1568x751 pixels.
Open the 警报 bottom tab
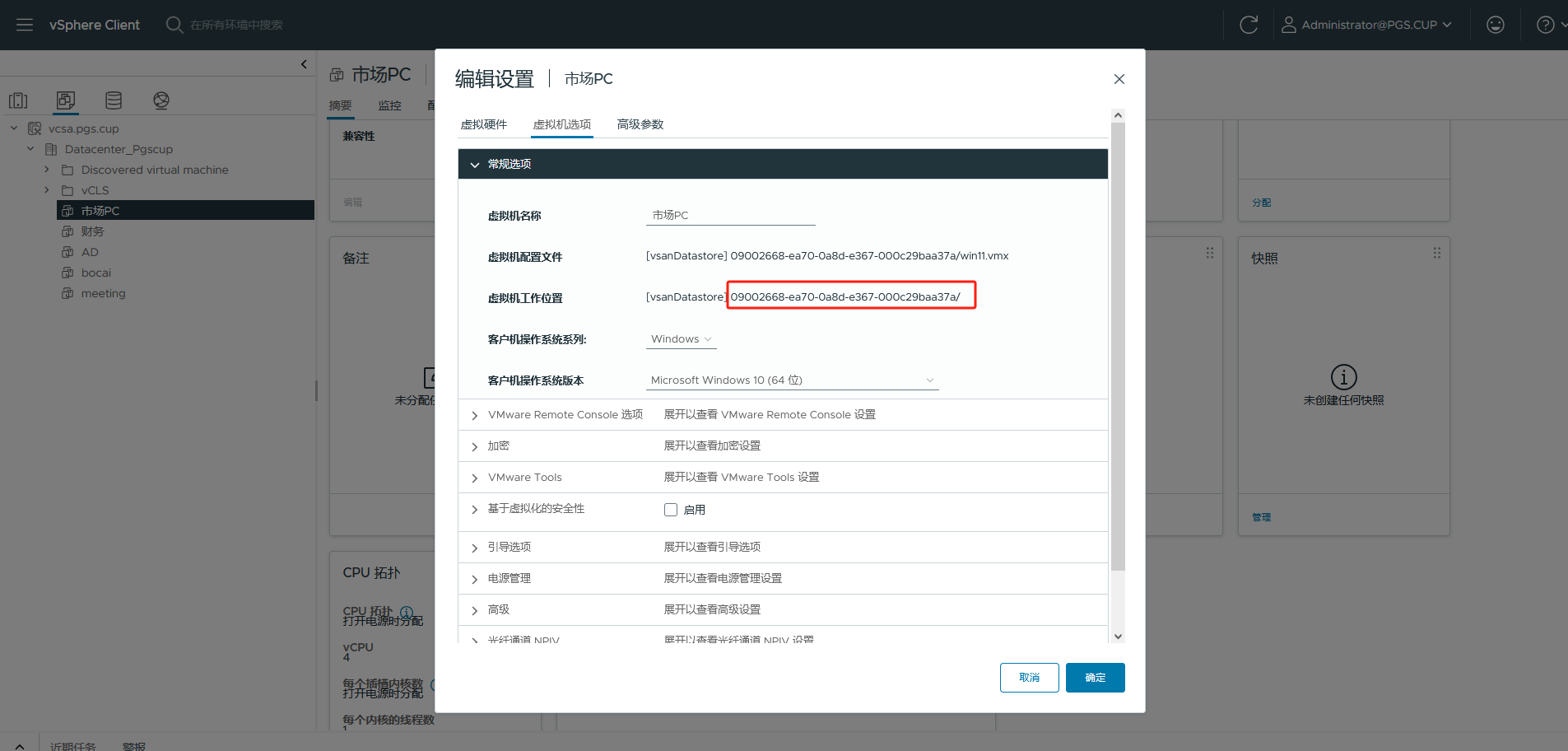[134, 746]
